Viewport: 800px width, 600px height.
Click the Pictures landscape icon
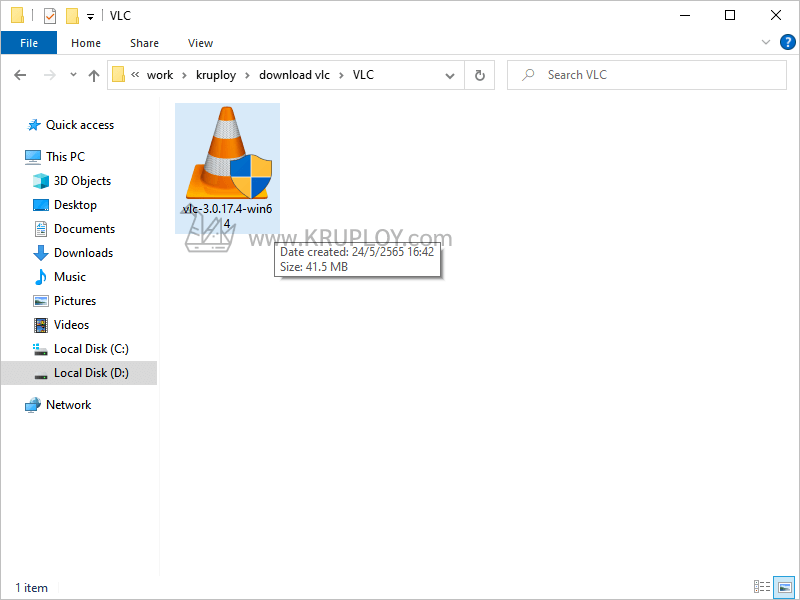click(x=40, y=301)
